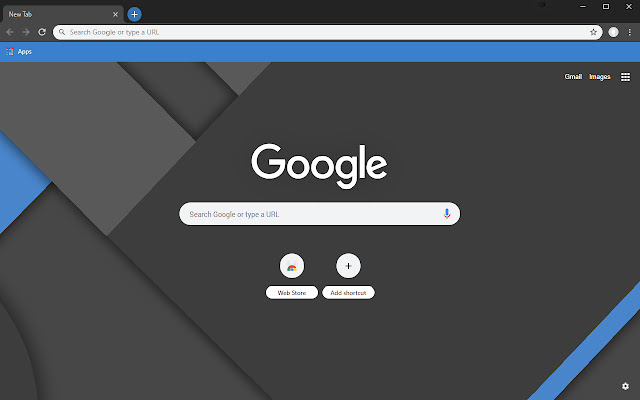The image size is (640, 400).
Task: Click the Add shortcut label
Action: tap(348, 293)
